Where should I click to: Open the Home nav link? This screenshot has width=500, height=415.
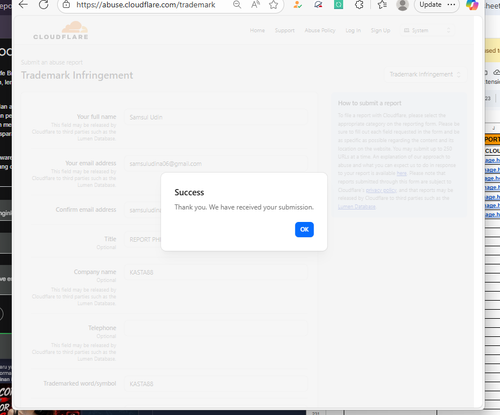point(257,30)
